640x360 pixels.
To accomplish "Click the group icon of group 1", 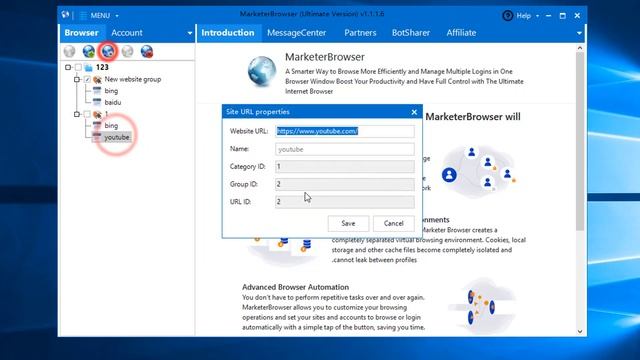I will click(97, 114).
